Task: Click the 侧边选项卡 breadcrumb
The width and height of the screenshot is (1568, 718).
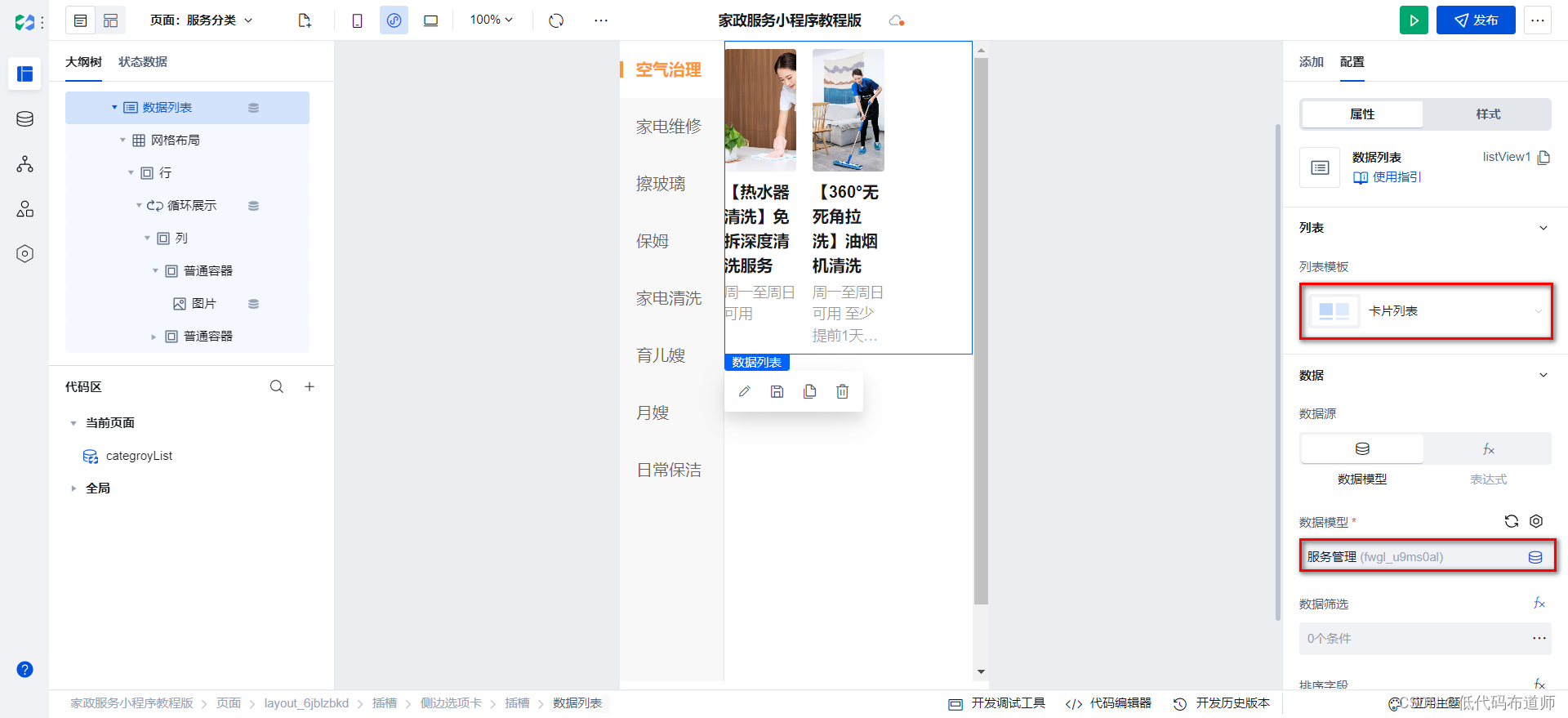Action: [x=451, y=703]
